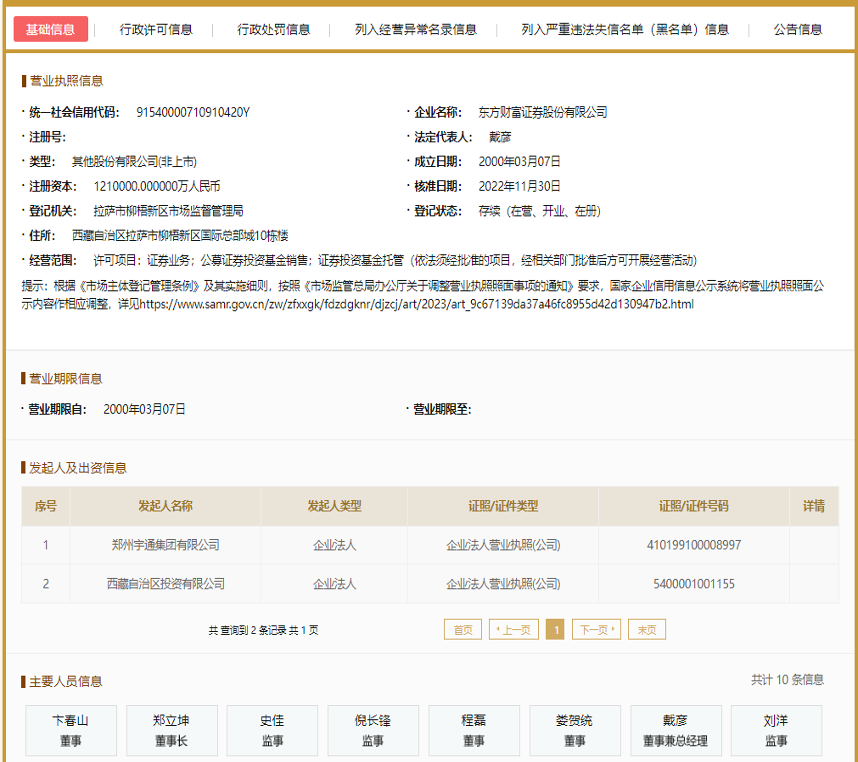Switch to 公告信息 tab
The width and height of the screenshot is (858, 762).
coord(798,30)
